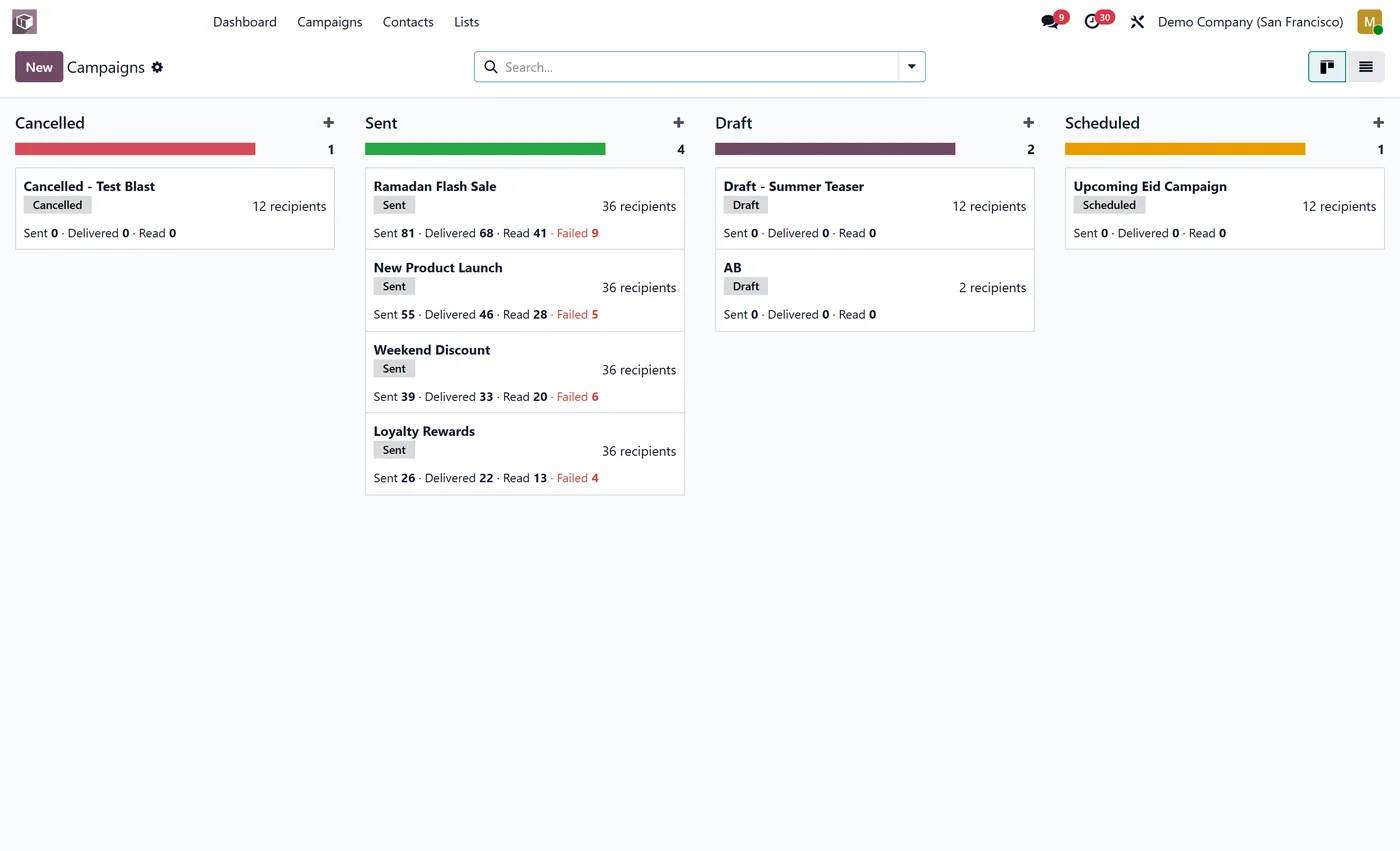The image size is (1400, 851).
Task: Open the AB draft campaign
Action: (x=875, y=290)
